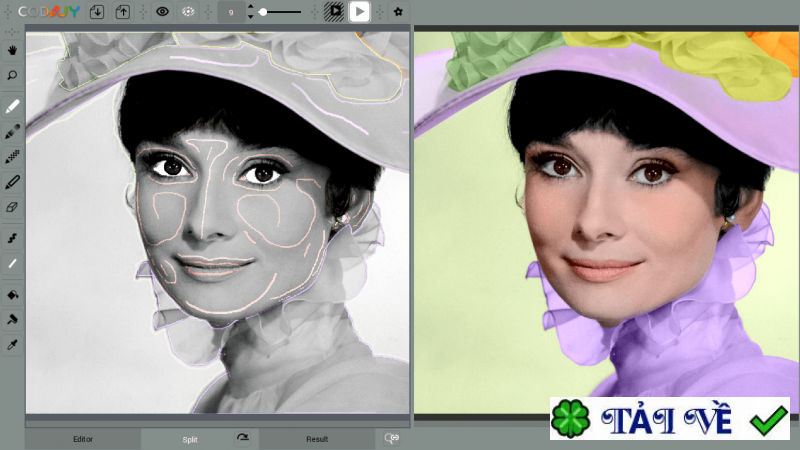
Task: Run partial processing with the hatched play icon
Action: pyautogui.click(x=334, y=12)
